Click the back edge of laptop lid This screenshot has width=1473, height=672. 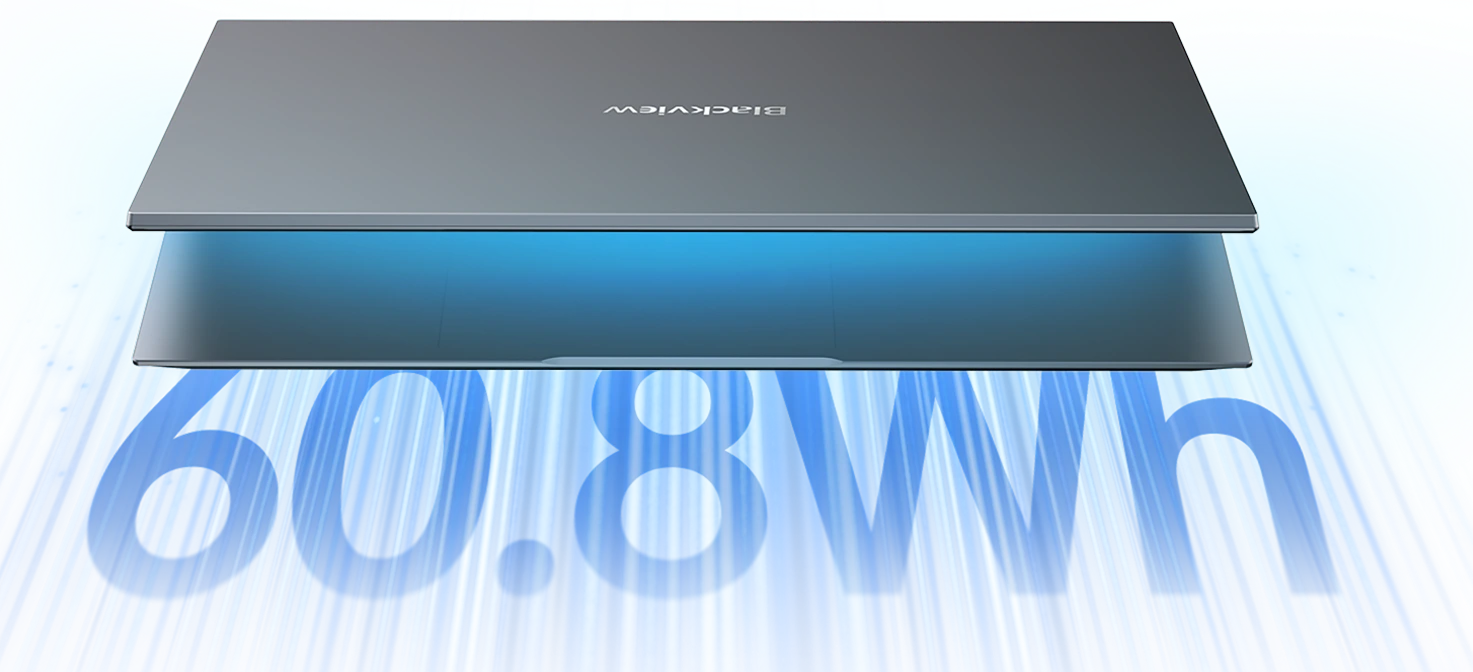click(x=692, y=19)
